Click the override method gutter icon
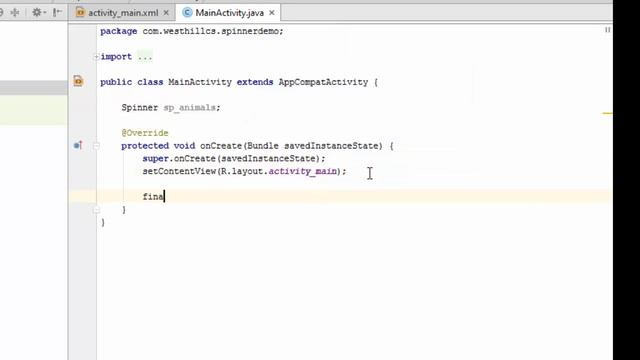This screenshot has height=360, width=640. tap(78, 145)
